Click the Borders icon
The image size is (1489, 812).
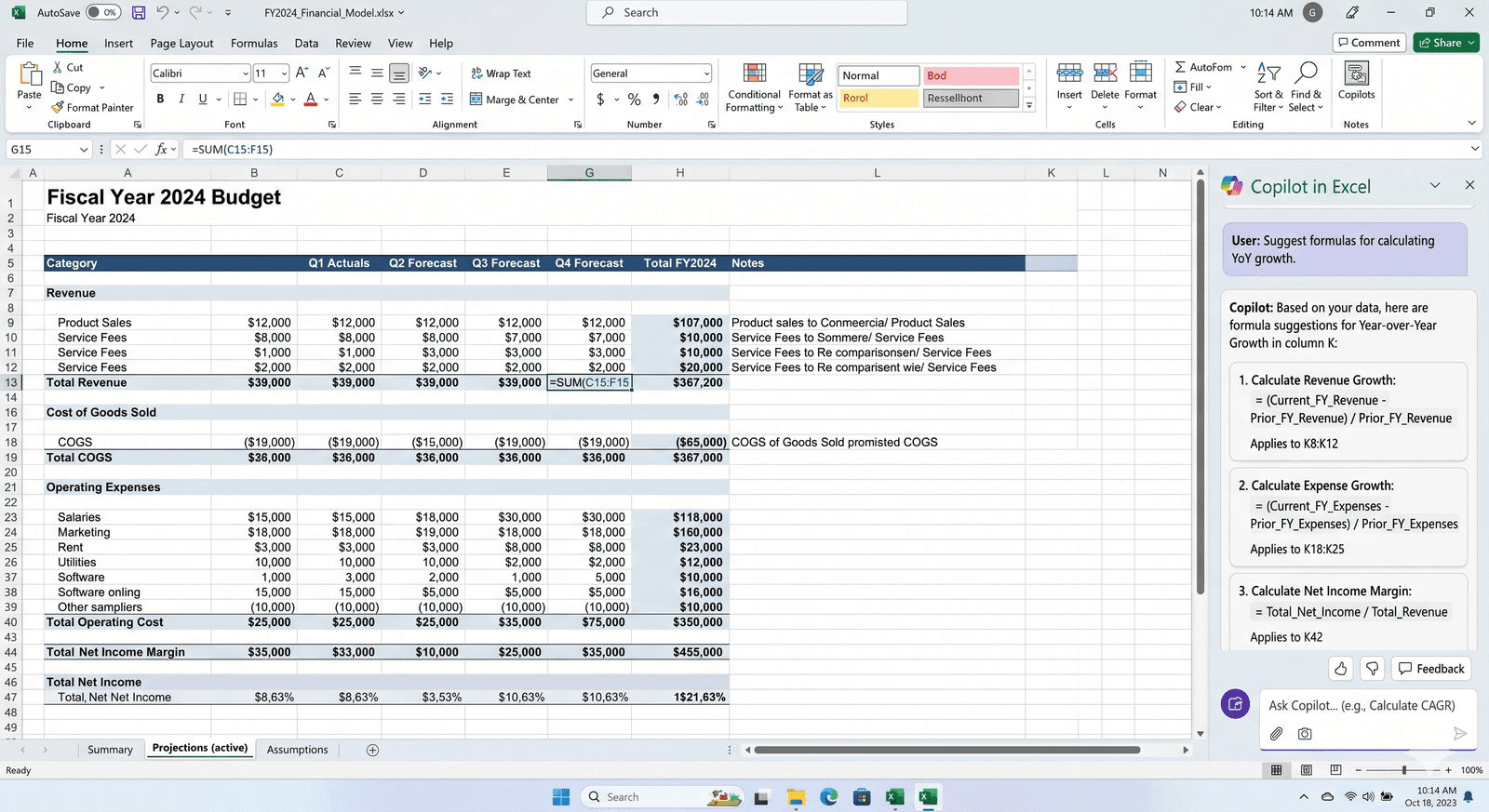tap(240, 99)
